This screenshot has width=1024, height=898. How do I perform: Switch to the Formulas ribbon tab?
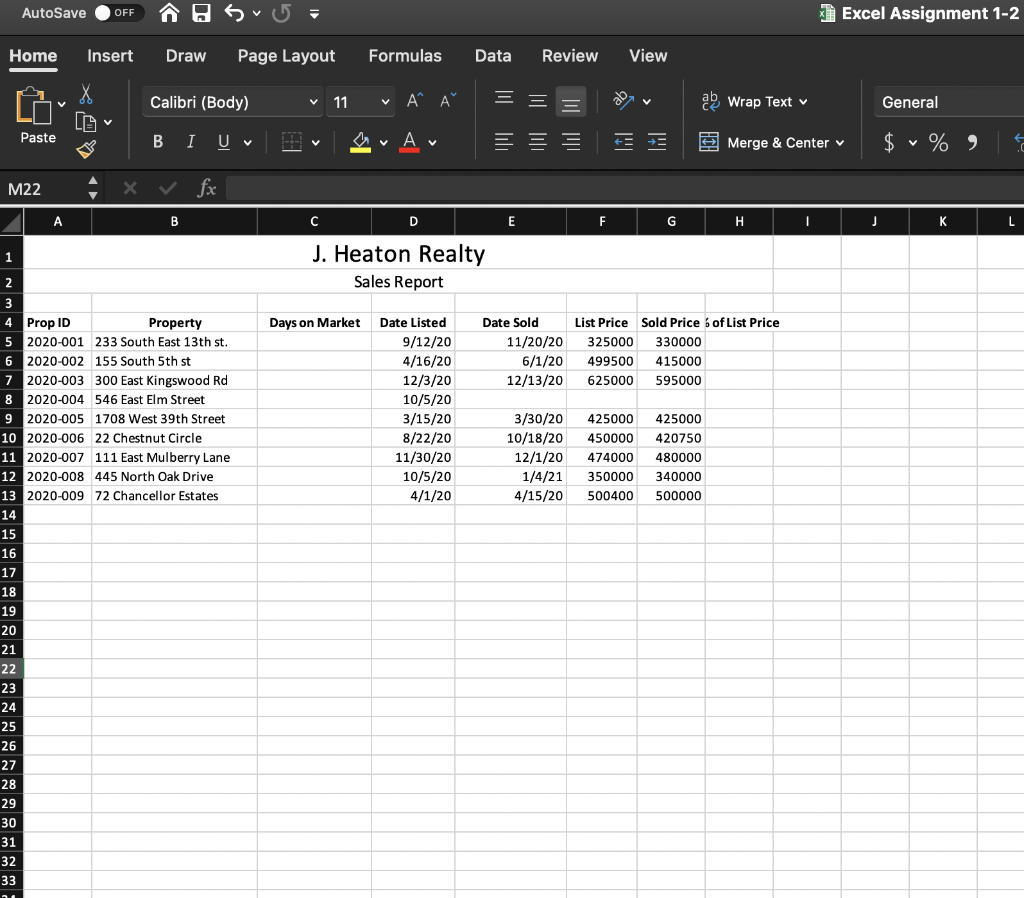pos(405,56)
